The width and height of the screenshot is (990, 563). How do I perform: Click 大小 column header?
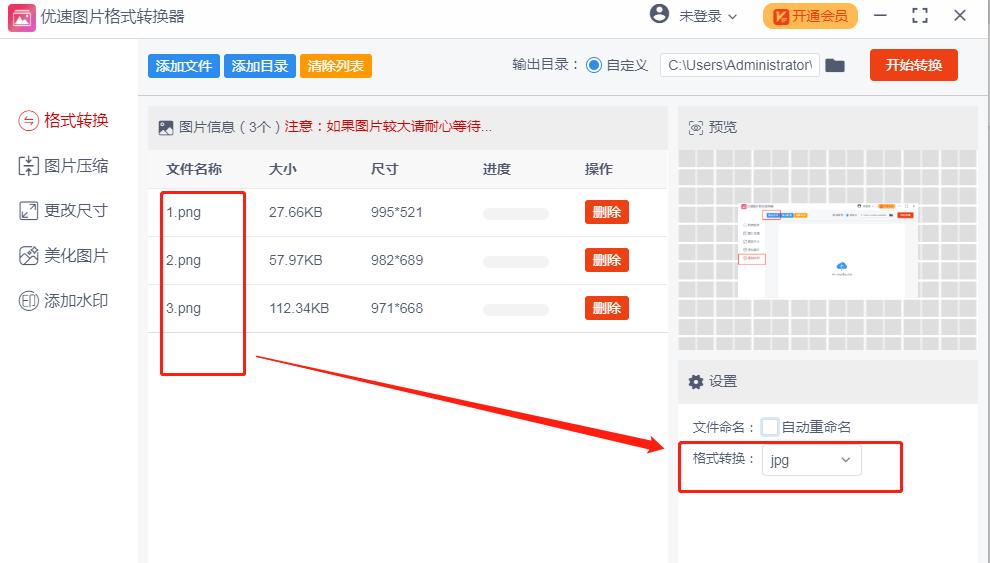click(x=282, y=169)
